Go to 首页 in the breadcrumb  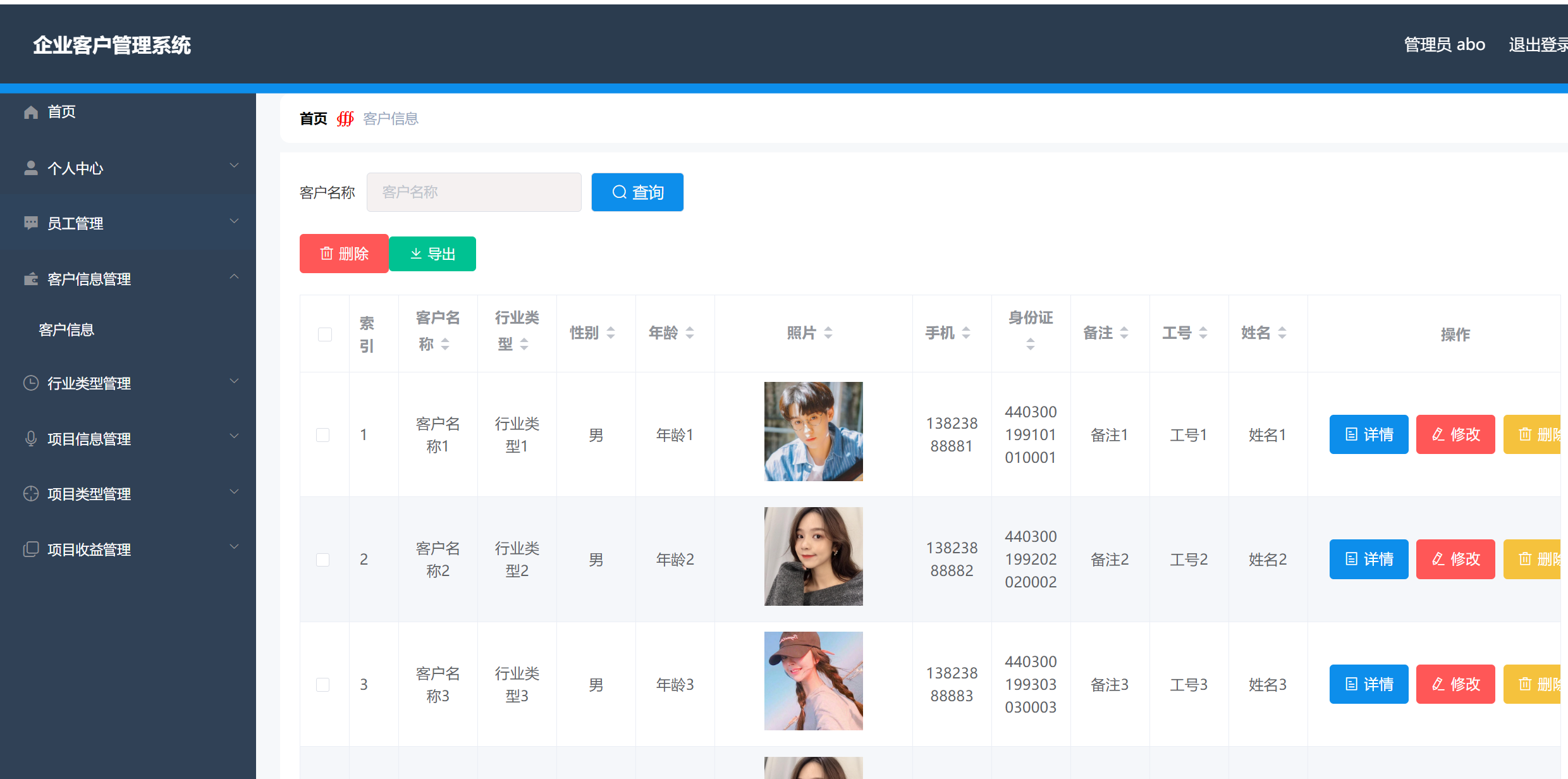point(314,119)
